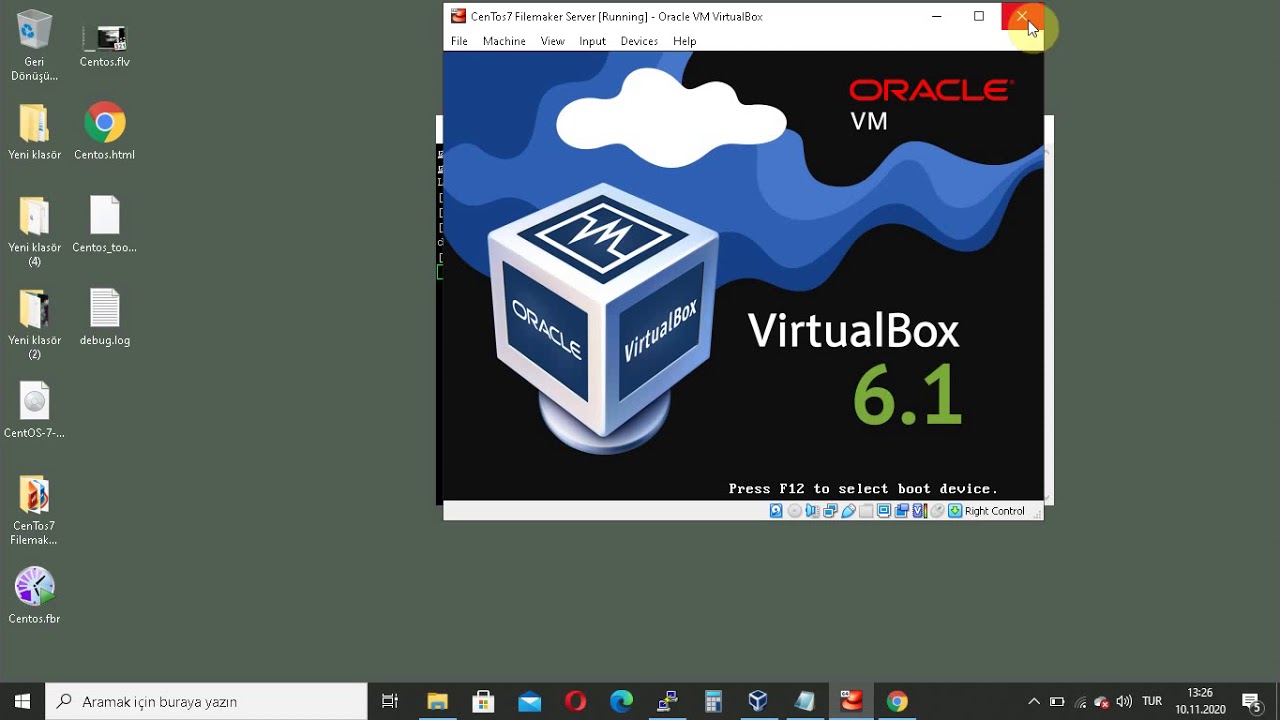The width and height of the screenshot is (1280, 720).
Task: Expand the hidden system tray icons
Action: pos(1034,701)
